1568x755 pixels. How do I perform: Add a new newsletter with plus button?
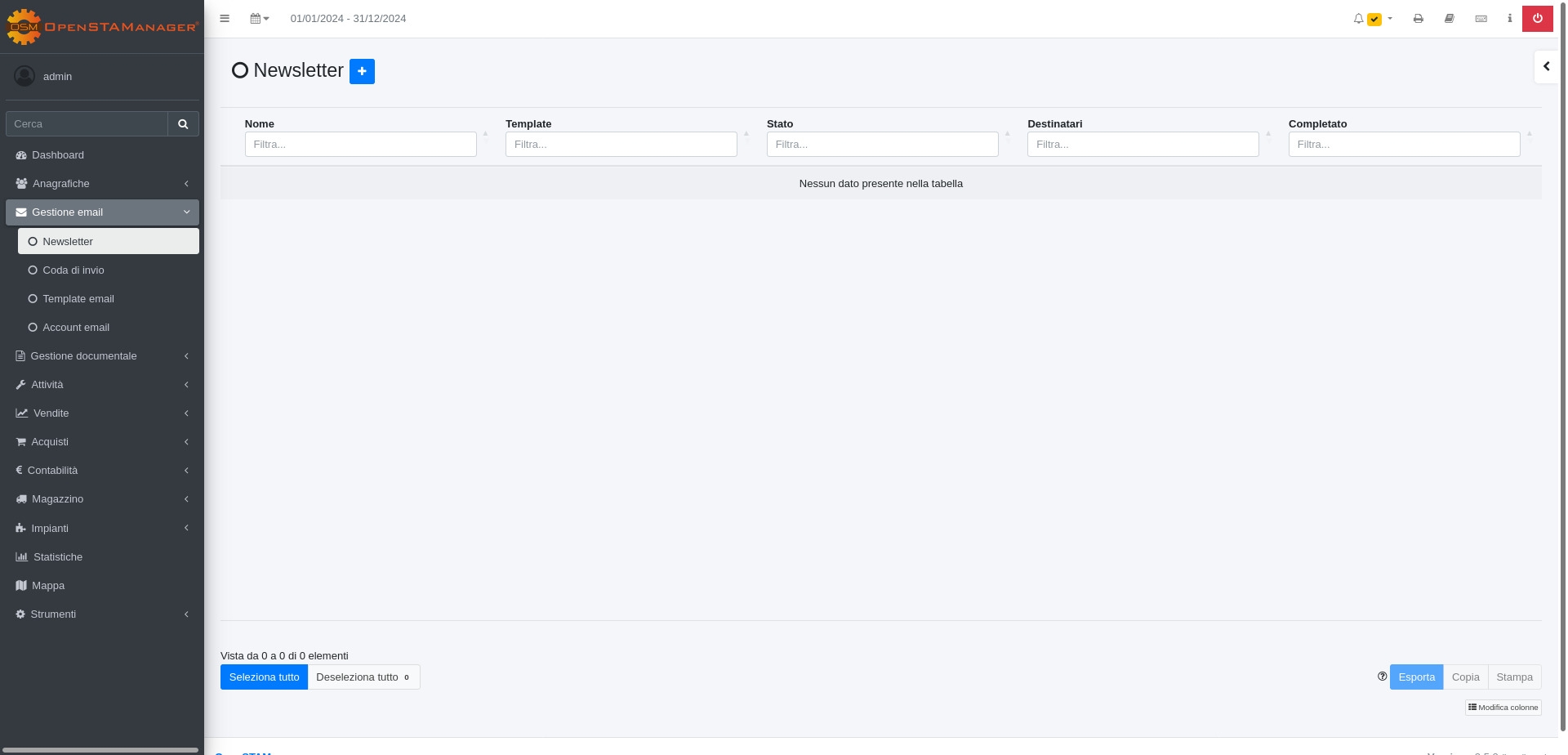tap(362, 71)
